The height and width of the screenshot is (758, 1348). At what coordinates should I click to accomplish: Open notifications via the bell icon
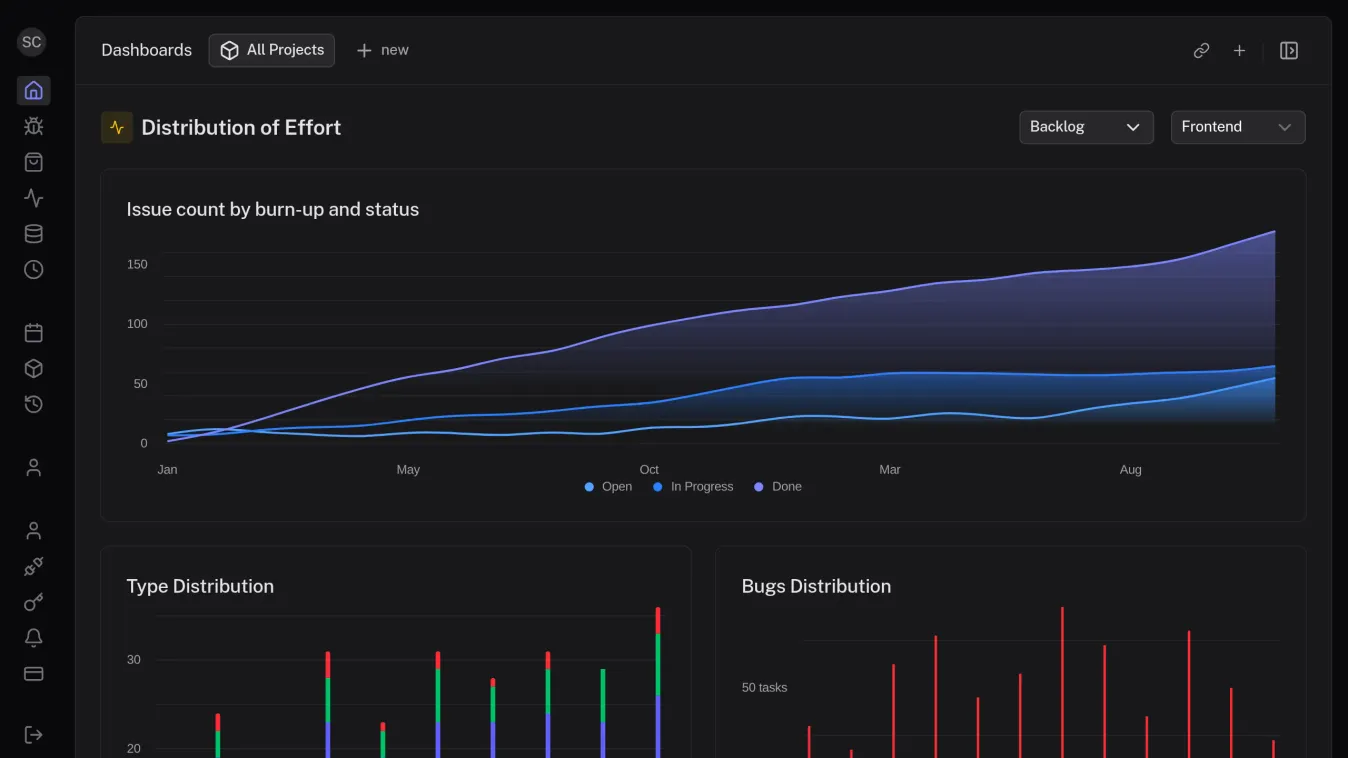point(33,637)
